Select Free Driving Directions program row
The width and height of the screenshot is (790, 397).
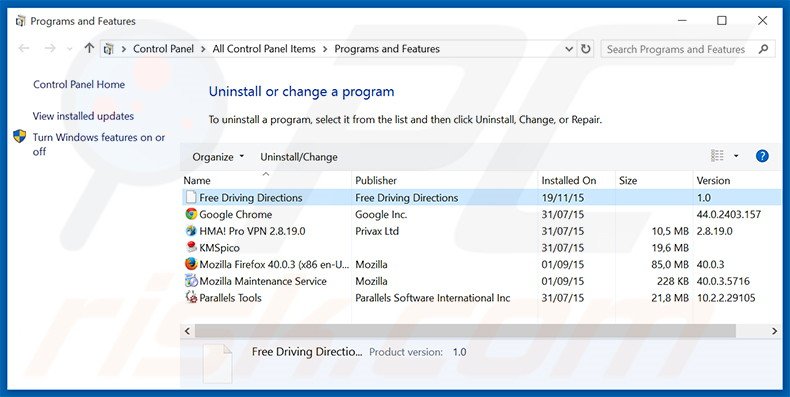click(481, 197)
